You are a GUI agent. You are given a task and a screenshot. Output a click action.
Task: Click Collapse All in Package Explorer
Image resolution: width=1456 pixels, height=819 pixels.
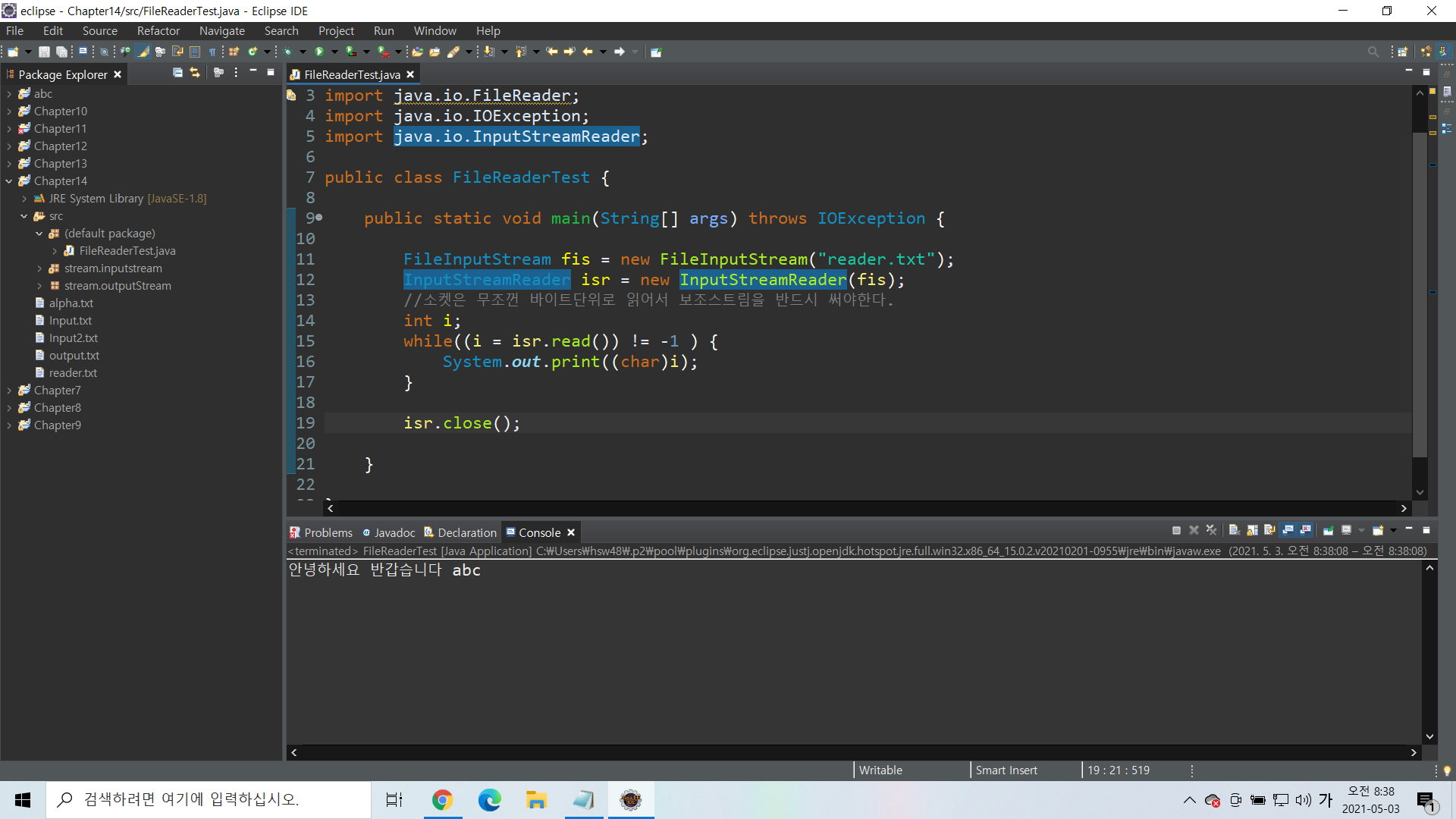(x=177, y=73)
